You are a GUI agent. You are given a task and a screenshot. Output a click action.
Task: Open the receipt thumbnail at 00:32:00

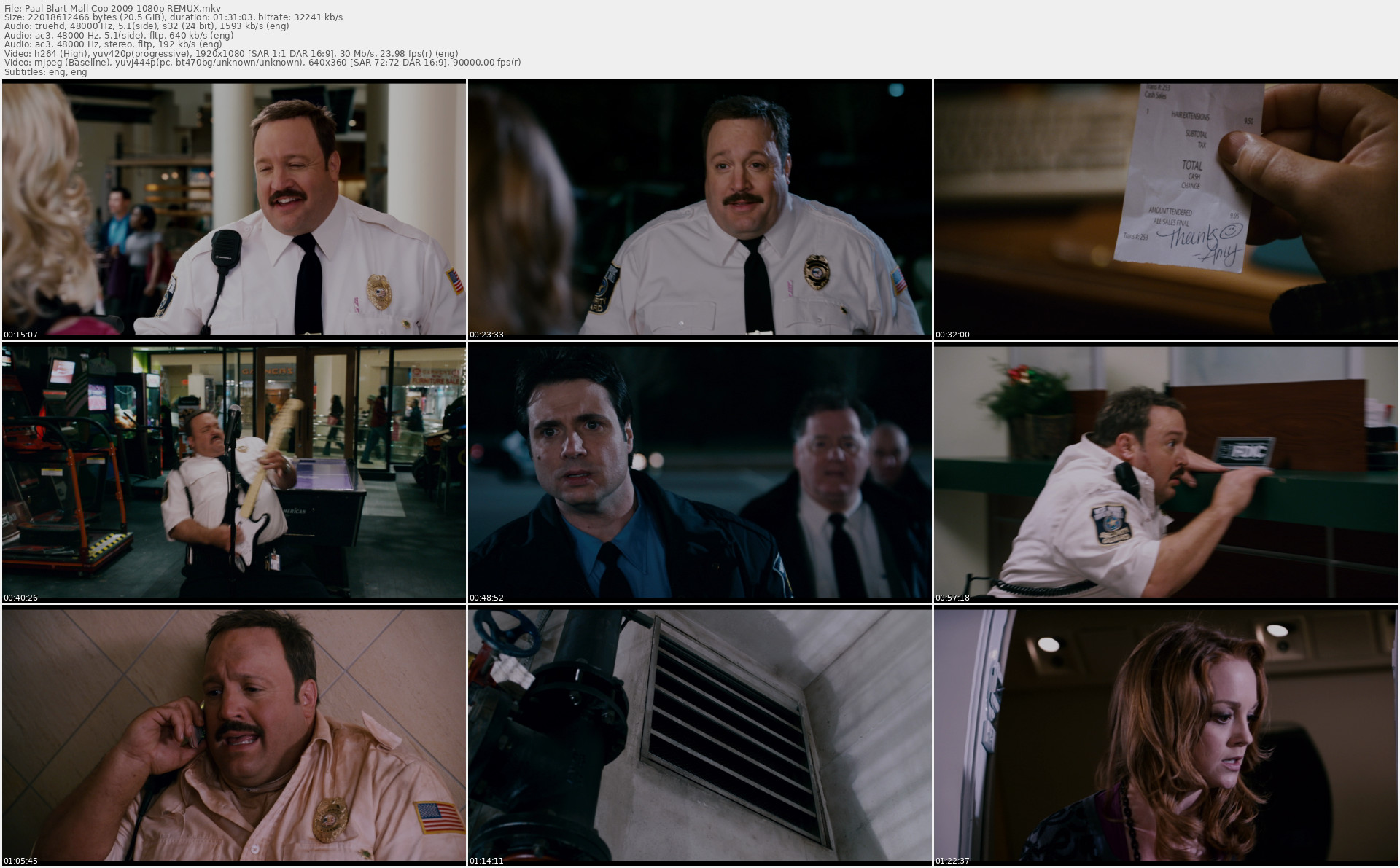click(1165, 208)
